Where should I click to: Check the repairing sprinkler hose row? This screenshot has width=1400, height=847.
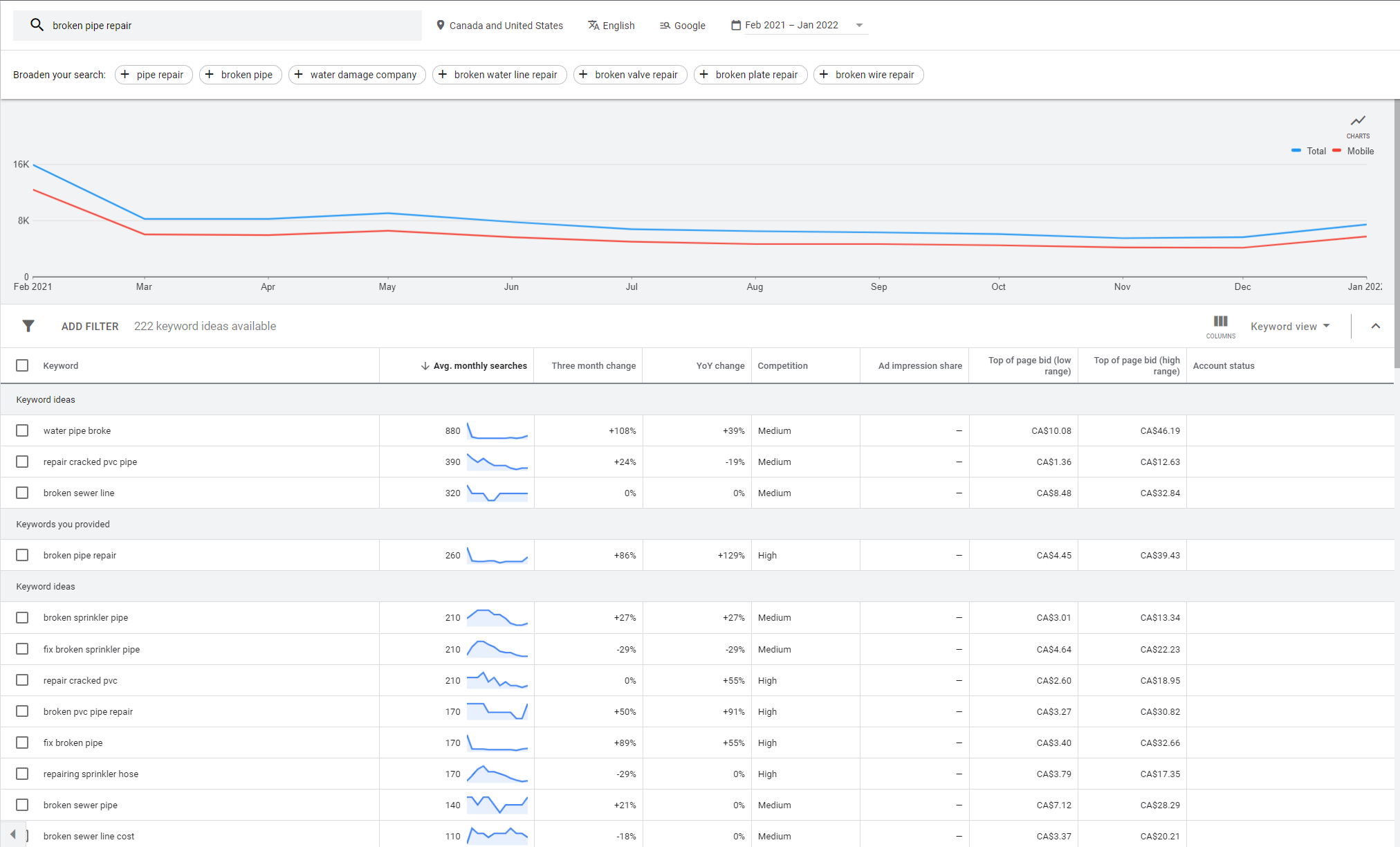[x=22, y=774]
